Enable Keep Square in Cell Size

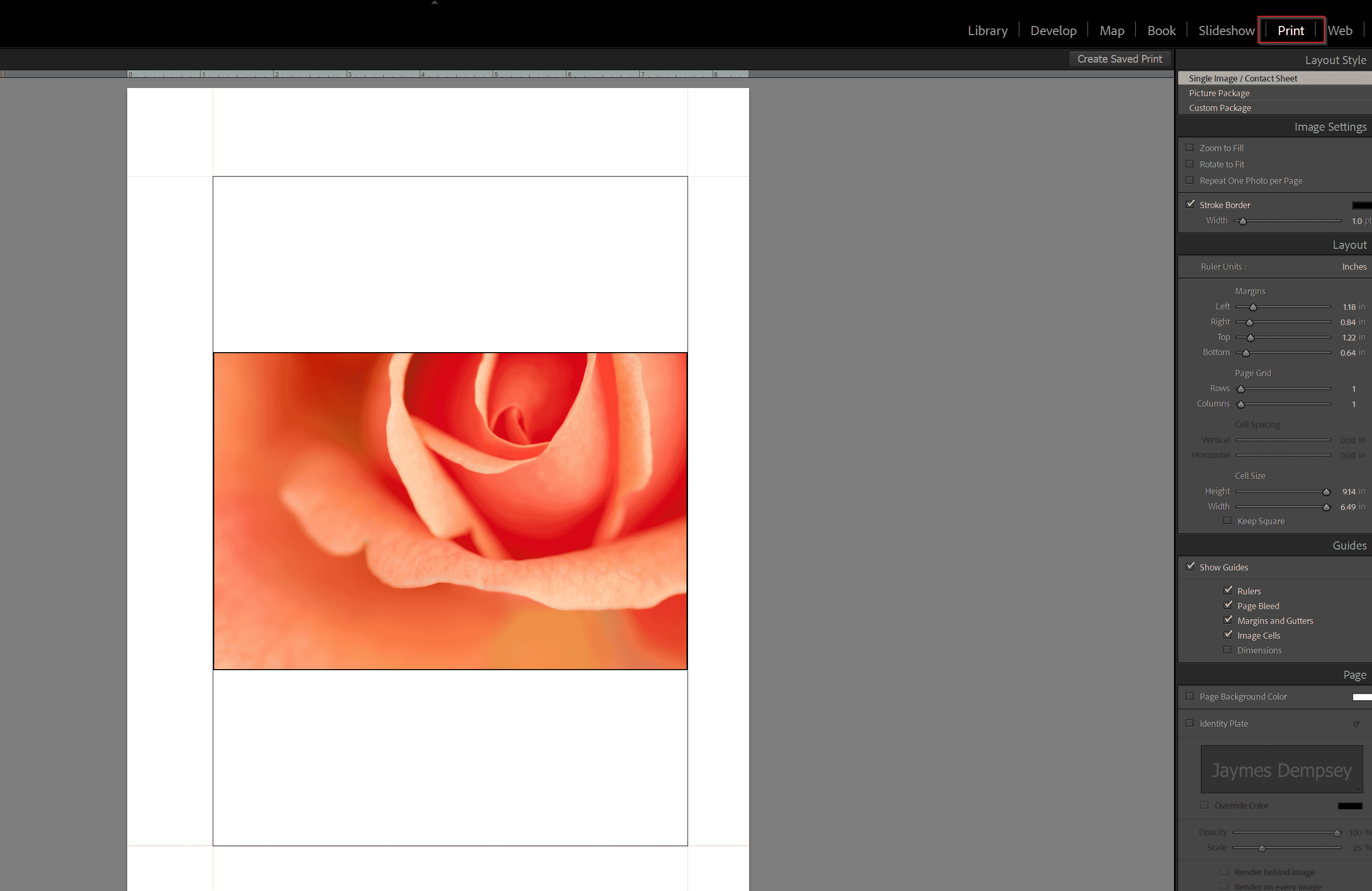pyautogui.click(x=1228, y=521)
